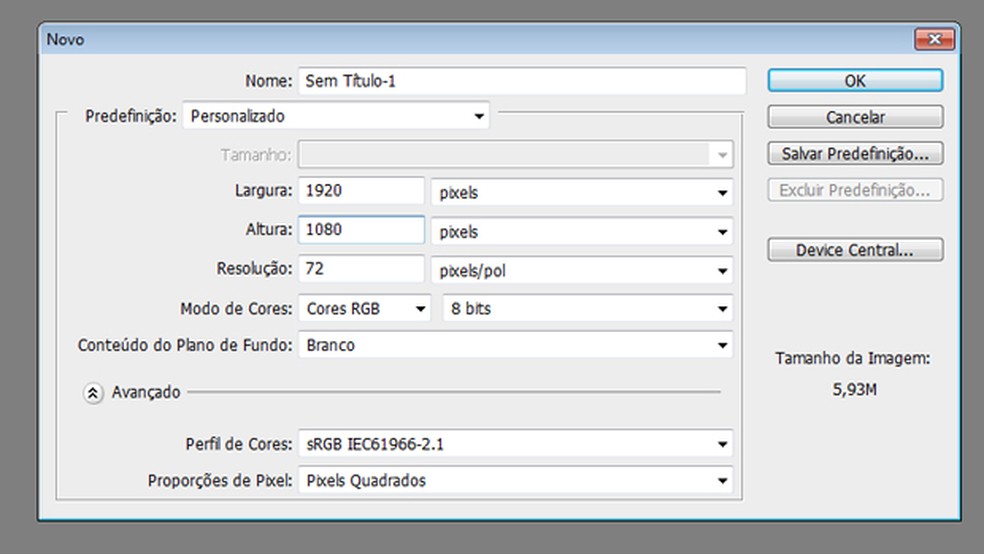Open Conteúdo do Plano de Fundo dropdown
Viewport: 984px width, 554px height.
[x=514, y=346]
